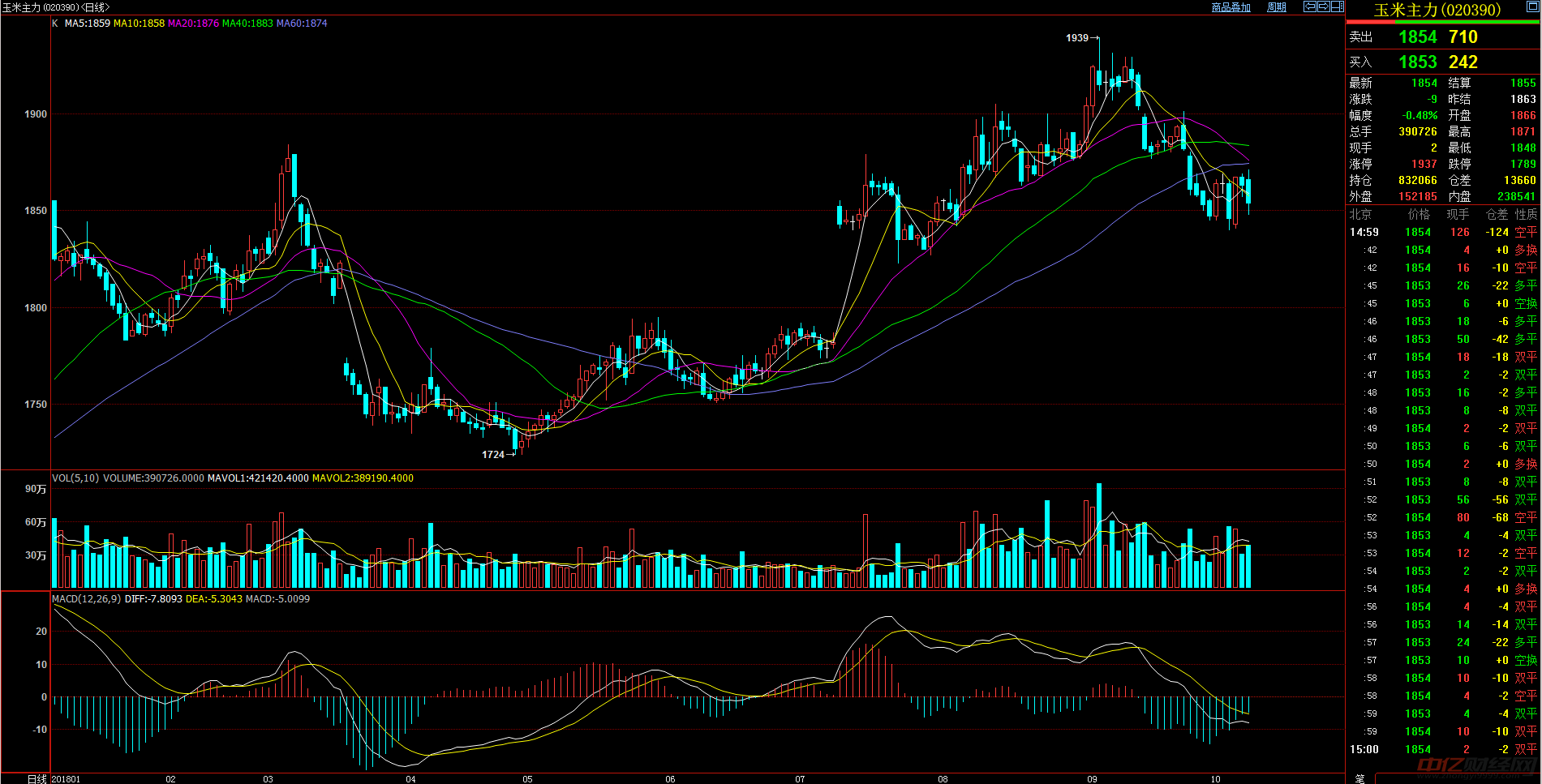Click the MA20:1876 indicator label
The width and height of the screenshot is (1542, 784).
(x=193, y=24)
